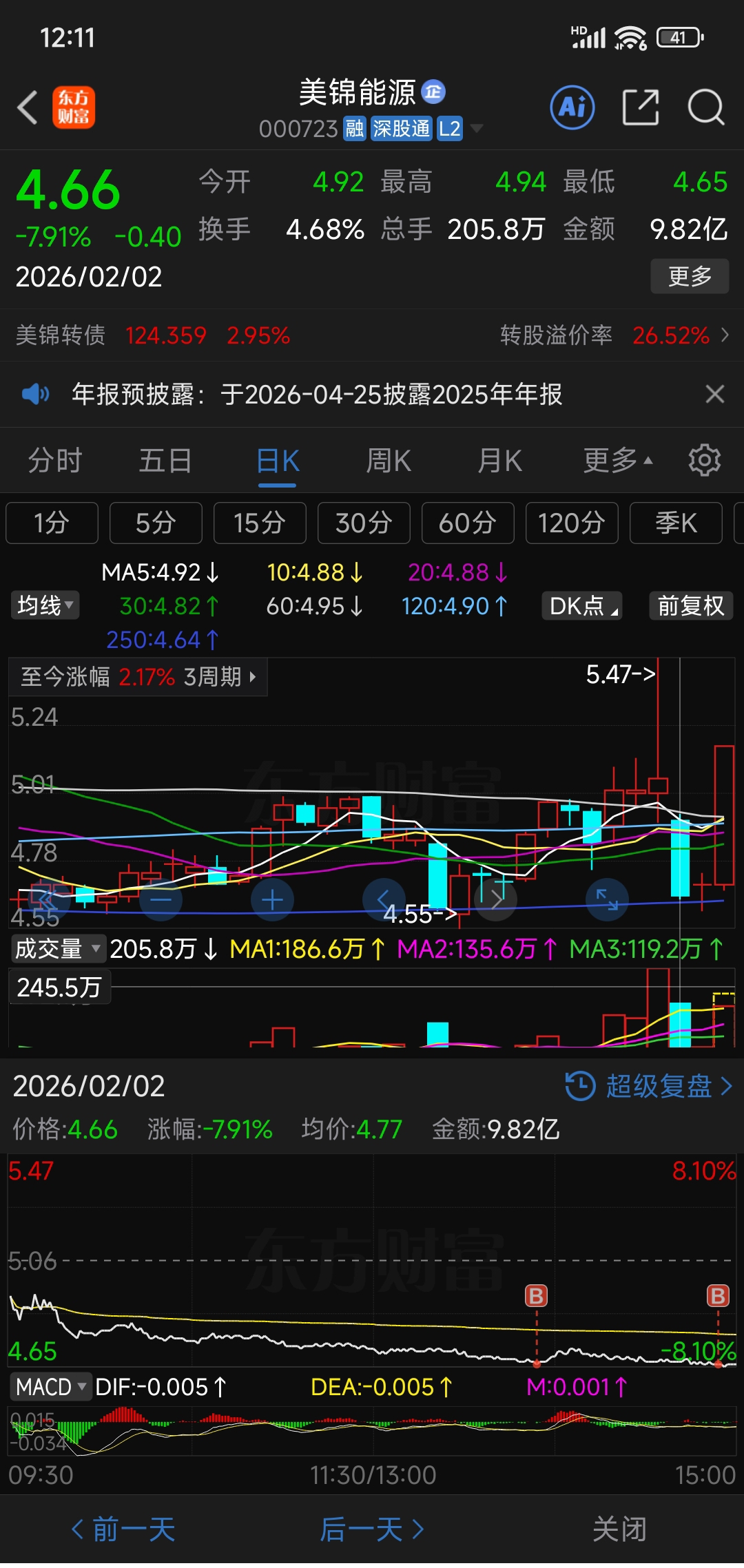The width and height of the screenshot is (744, 1568).
Task: Tap the L2 level badge
Action: [450, 129]
